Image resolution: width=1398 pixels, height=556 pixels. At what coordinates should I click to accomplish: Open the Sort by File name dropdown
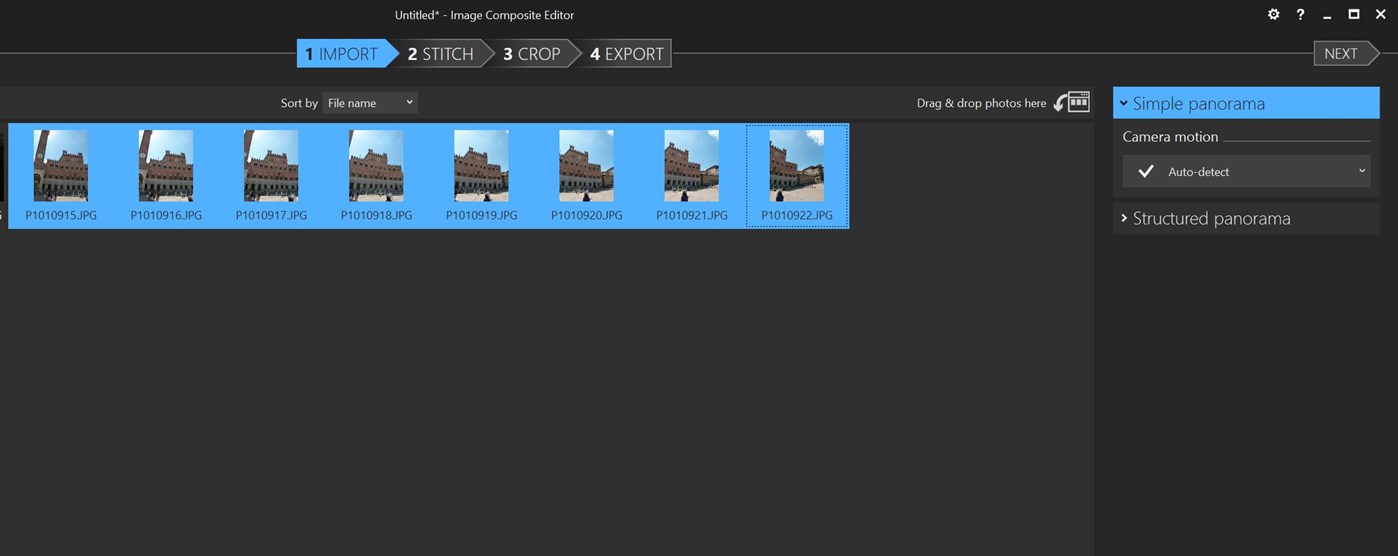click(370, 103)
